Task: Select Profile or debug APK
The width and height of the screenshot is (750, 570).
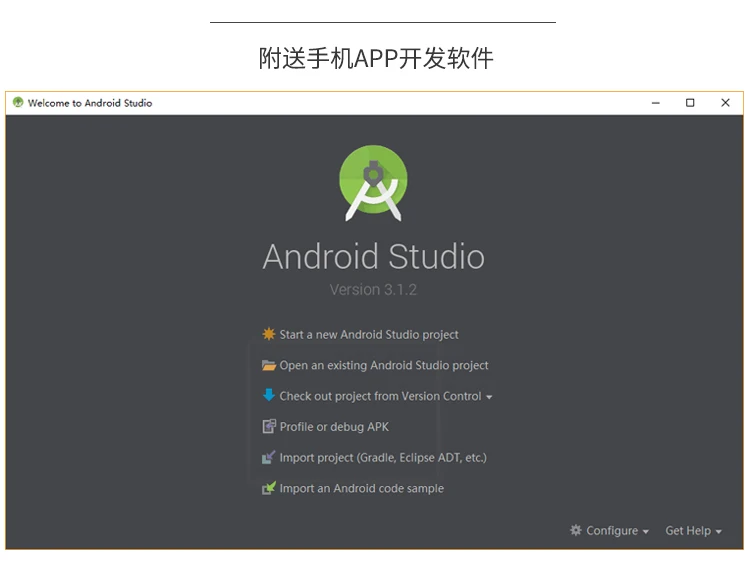Action: coord(334,427)
